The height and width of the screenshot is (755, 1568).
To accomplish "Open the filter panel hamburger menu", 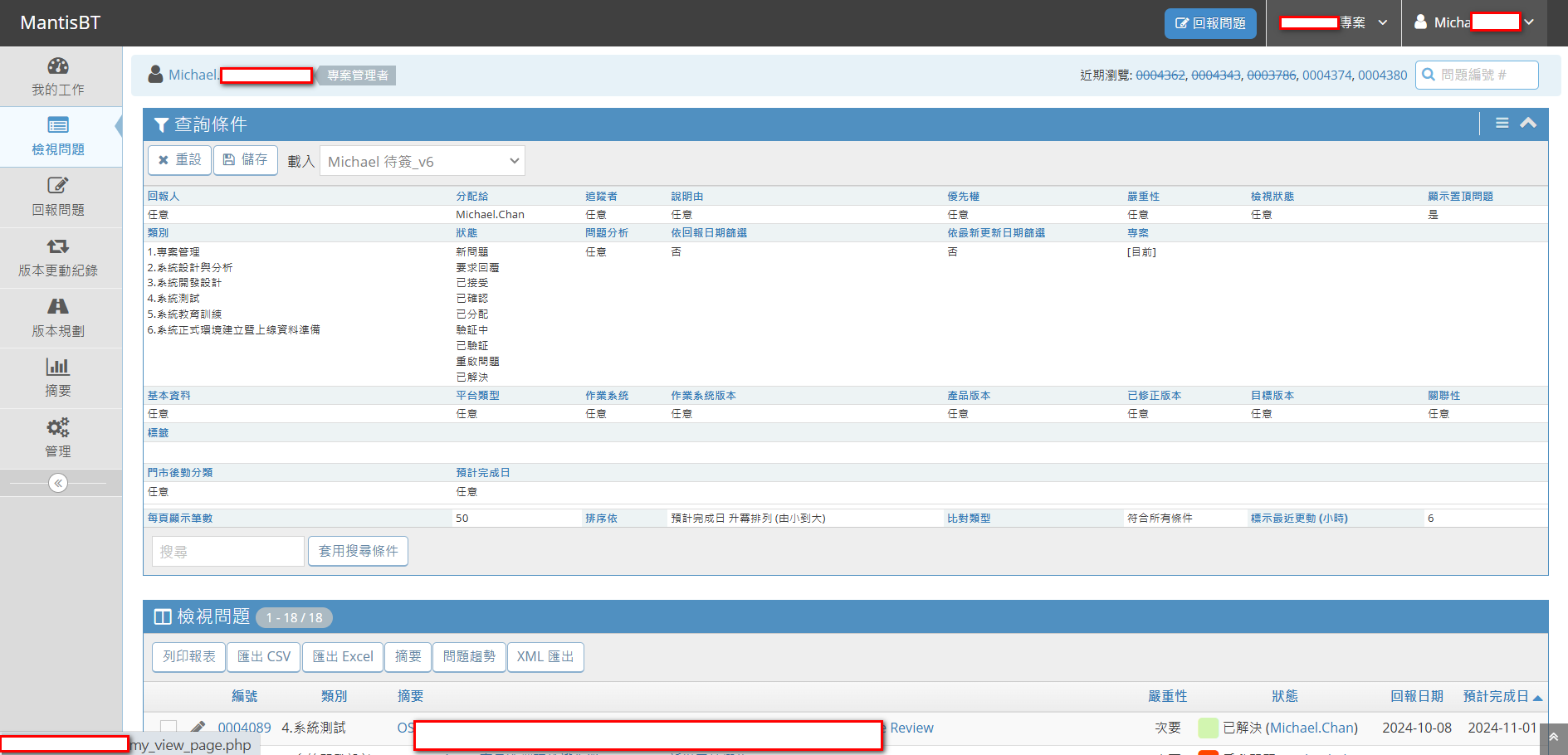I will pyautogui.click(x=1502, y=123).
